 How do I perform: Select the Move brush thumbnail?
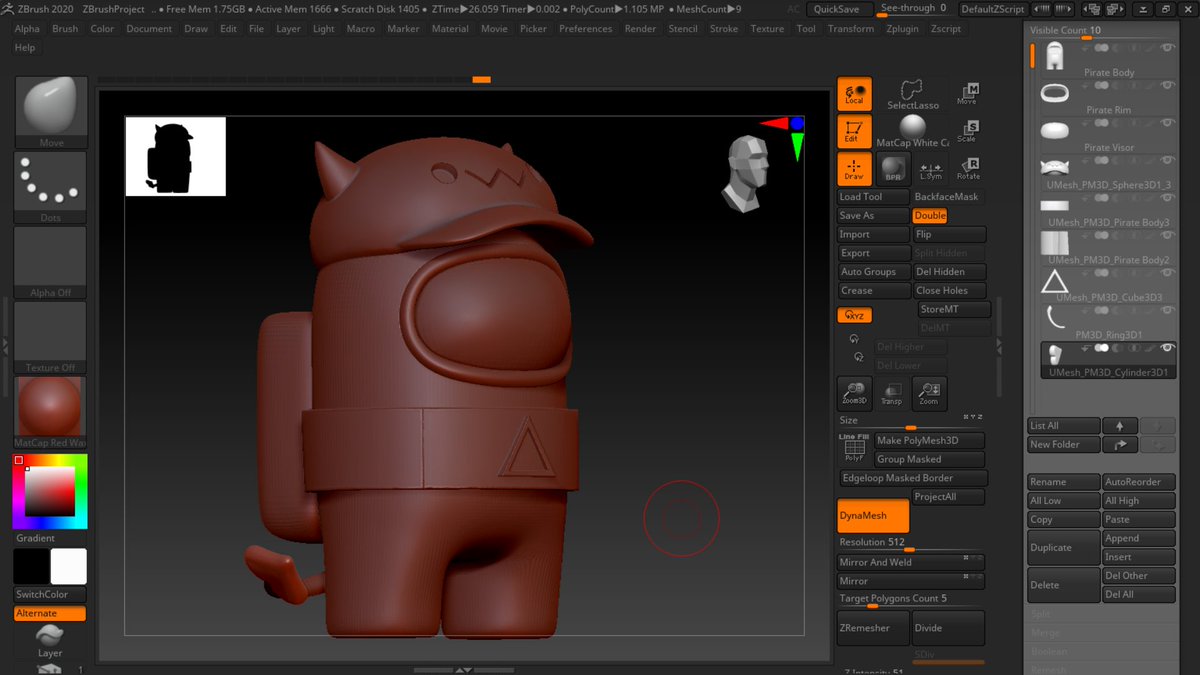coord(51,112)
